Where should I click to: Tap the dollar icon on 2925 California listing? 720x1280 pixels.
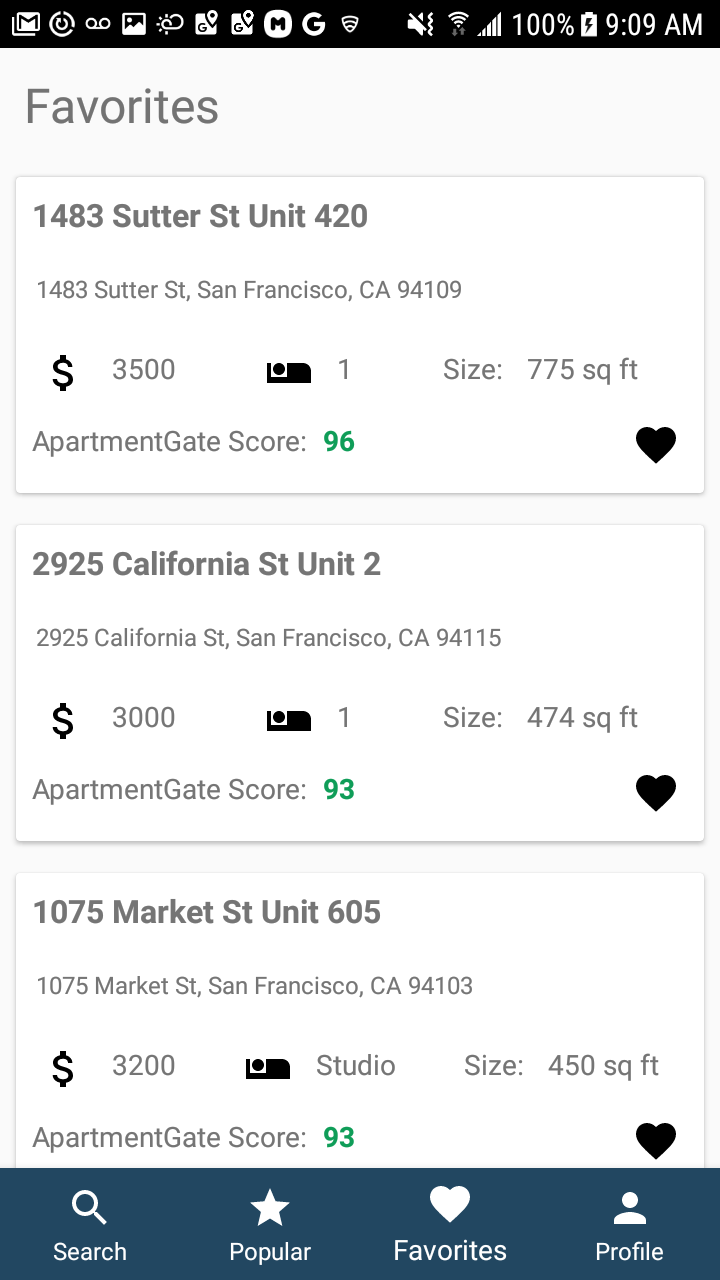(x=62, y=720)
